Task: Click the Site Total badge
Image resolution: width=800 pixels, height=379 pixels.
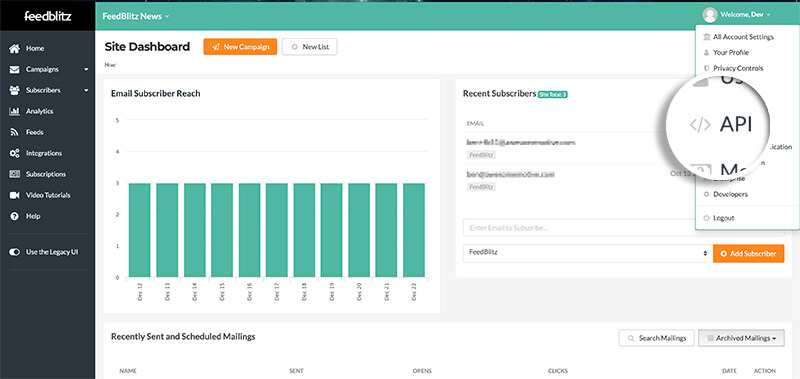Action: [553, 94]
